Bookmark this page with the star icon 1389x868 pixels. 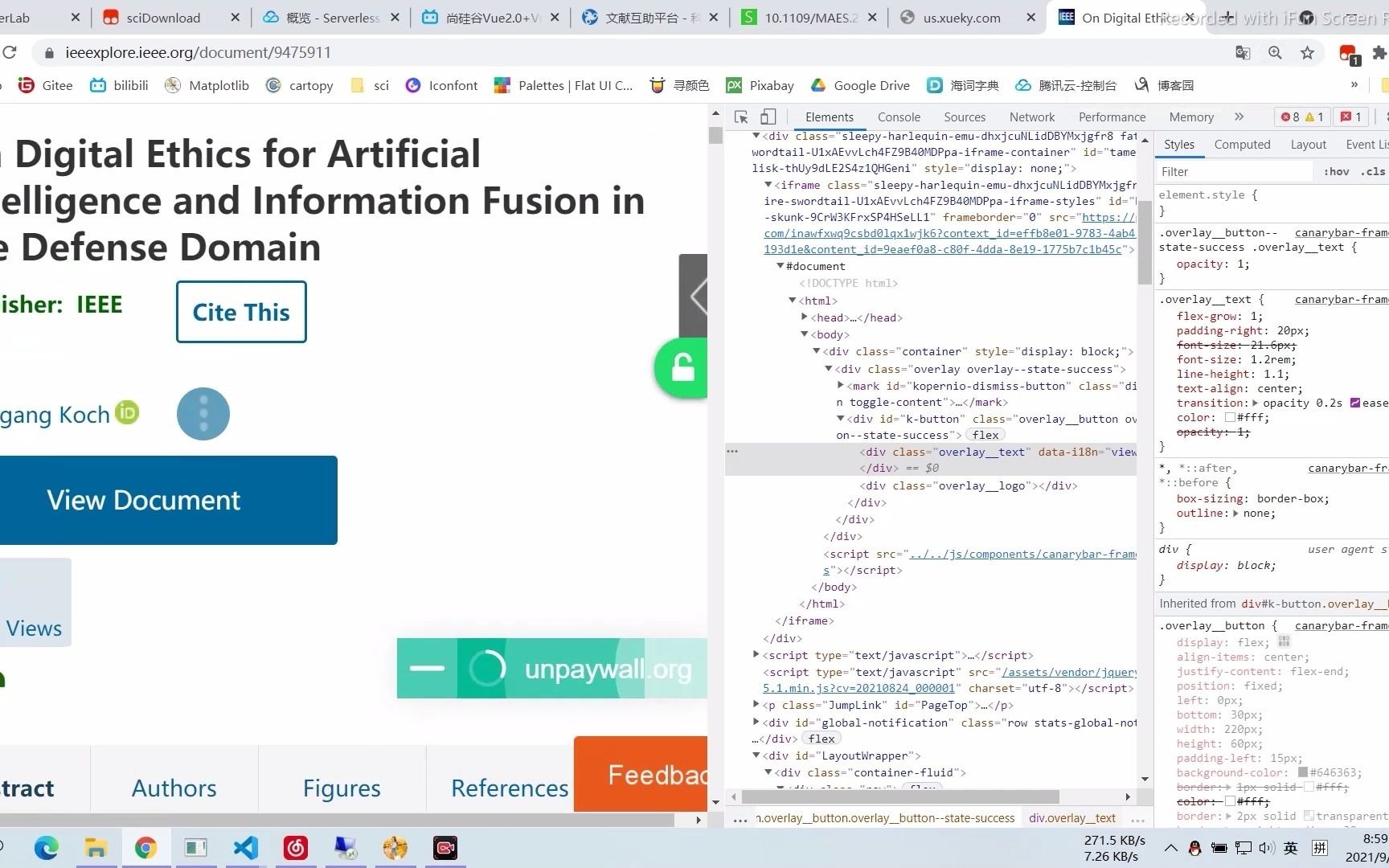[1308, 53]
